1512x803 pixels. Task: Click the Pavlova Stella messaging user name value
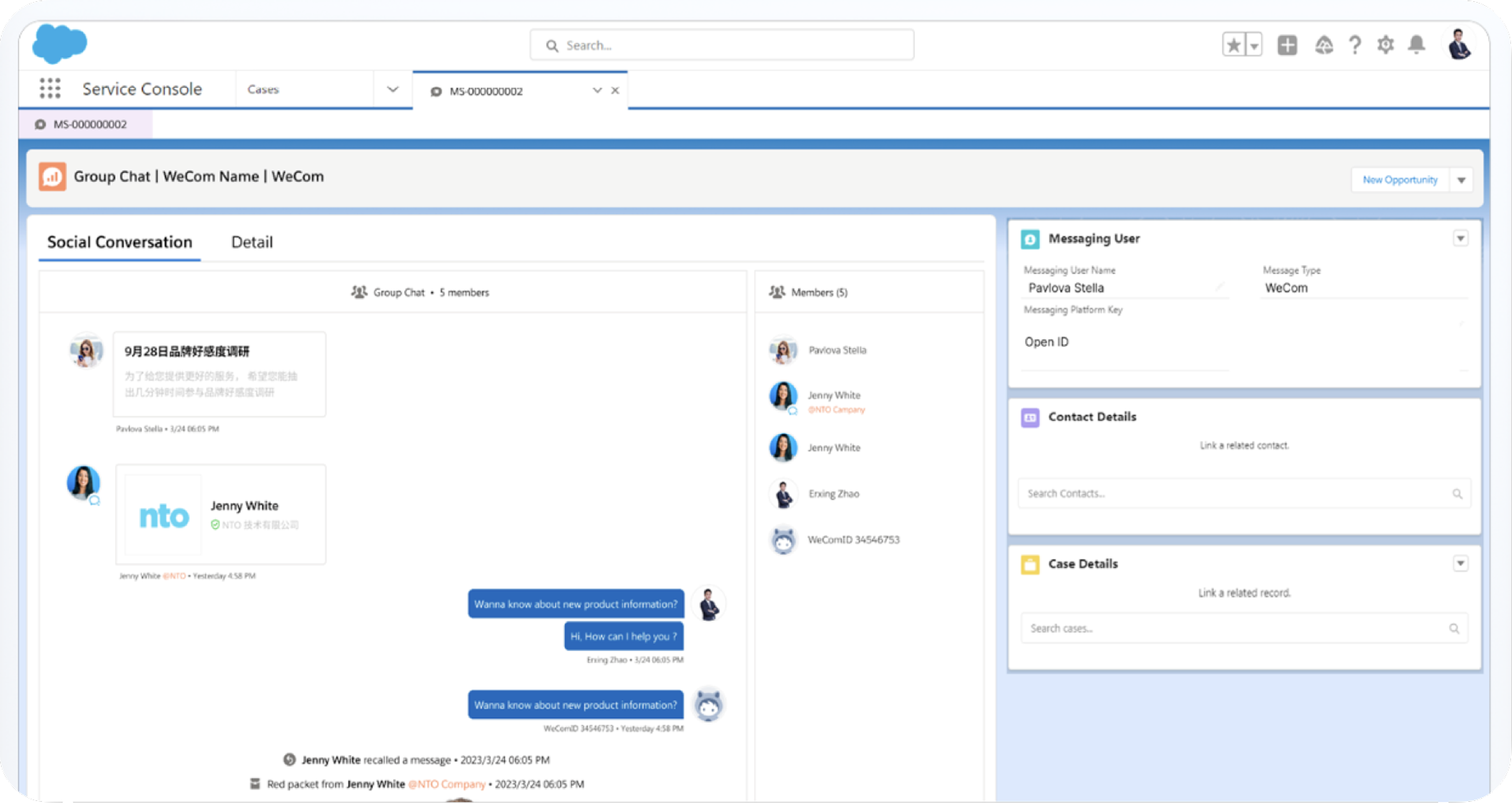click(x=1066, y=288)
